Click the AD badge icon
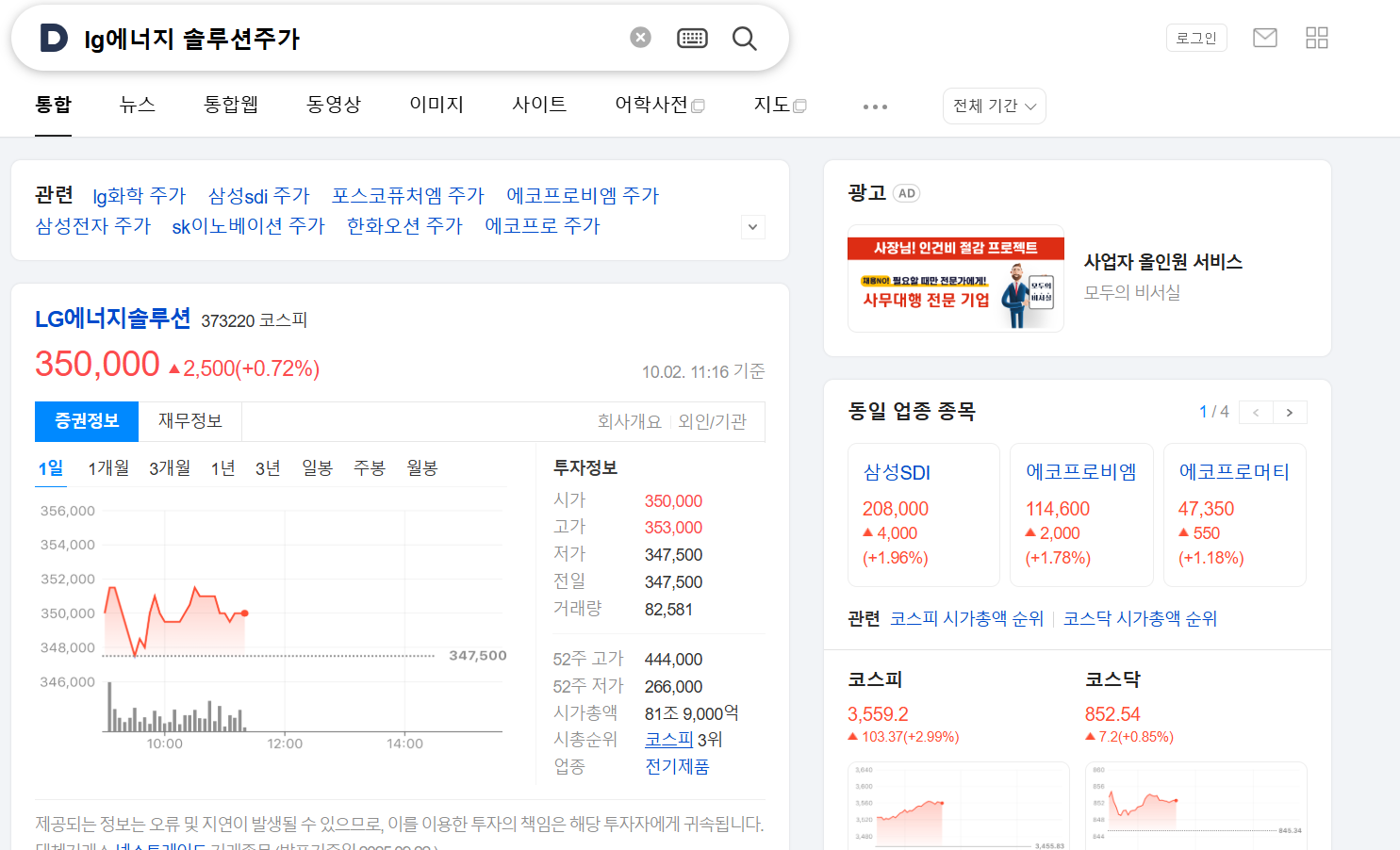The height and width of the screenshot is (850, 1400). (x=906, y=193)
